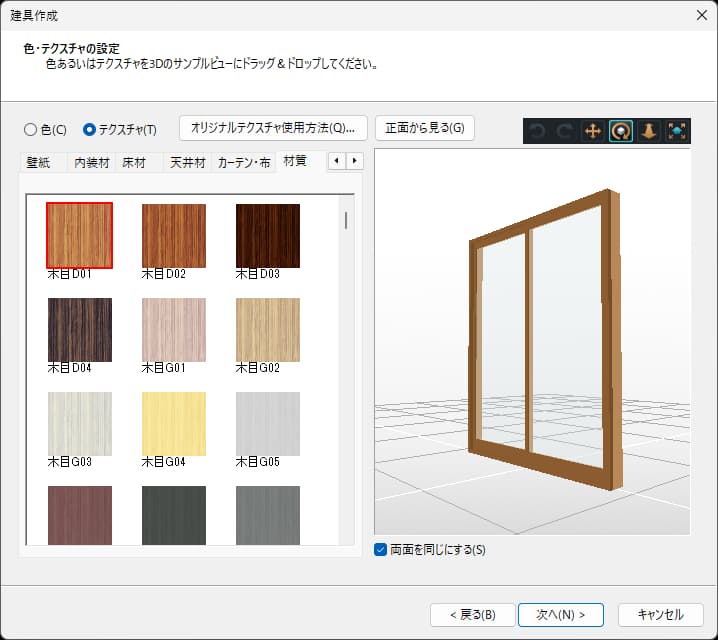Proceed with the 次へ(N) button
The height and width of the screenshot is (640, 718).
point(560,614)
